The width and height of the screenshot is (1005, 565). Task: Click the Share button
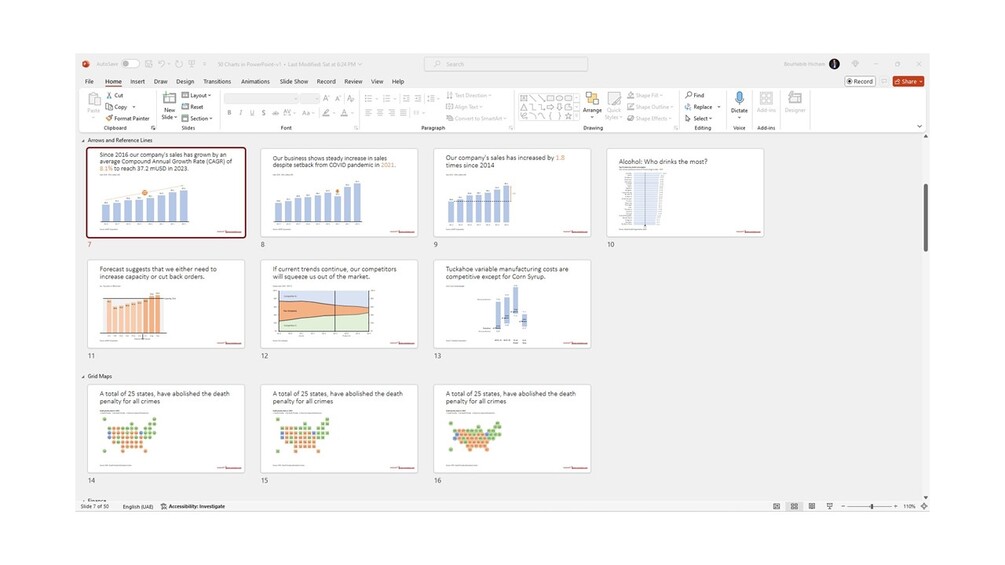click(908, 81)
